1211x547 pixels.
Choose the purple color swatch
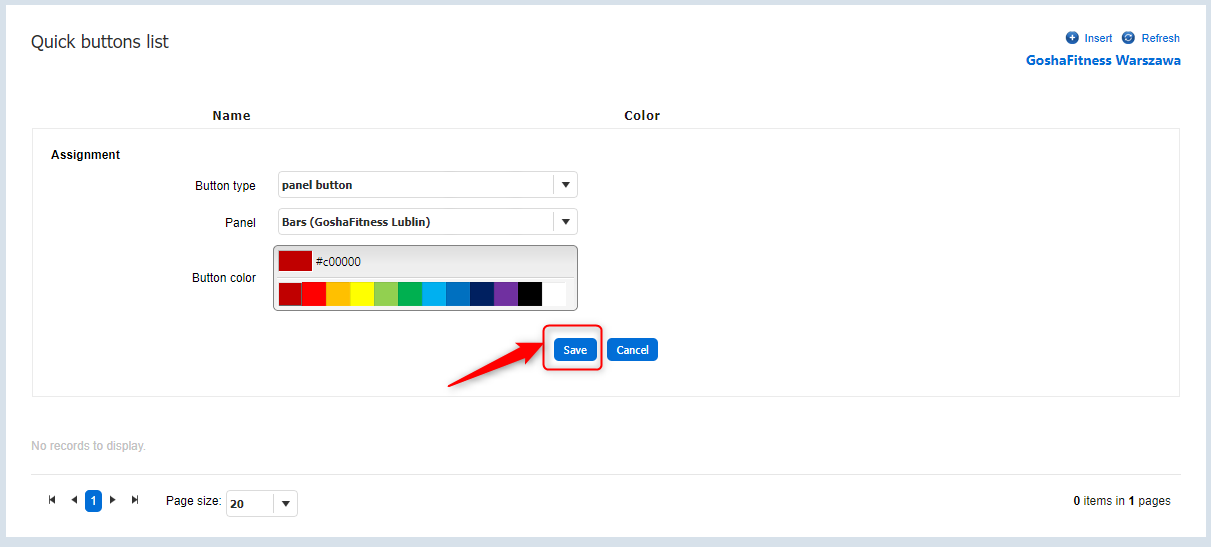(x=506, y=294)
